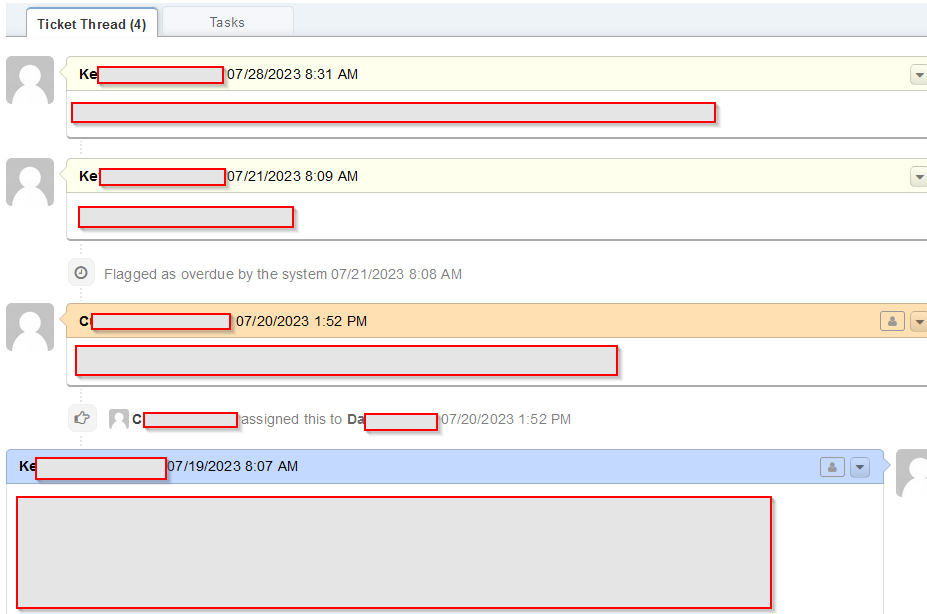Click "Flagged as overdue by the system" text
The image size is (927, 614).
point(215,274)
